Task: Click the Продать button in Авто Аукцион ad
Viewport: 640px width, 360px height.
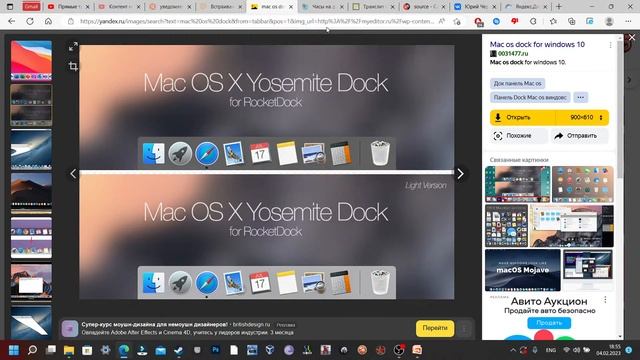Action: coord(549,323)
